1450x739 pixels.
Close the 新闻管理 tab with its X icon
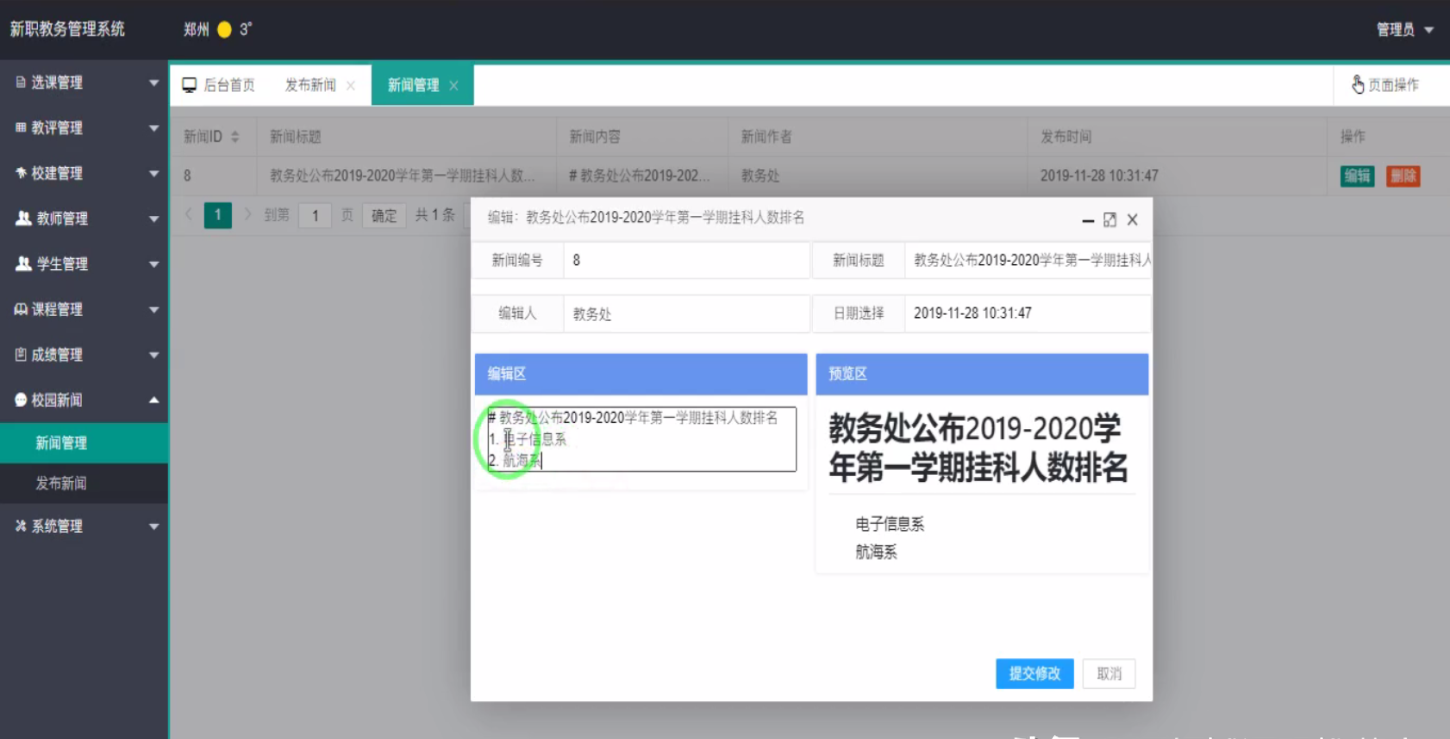click(454, 86)
